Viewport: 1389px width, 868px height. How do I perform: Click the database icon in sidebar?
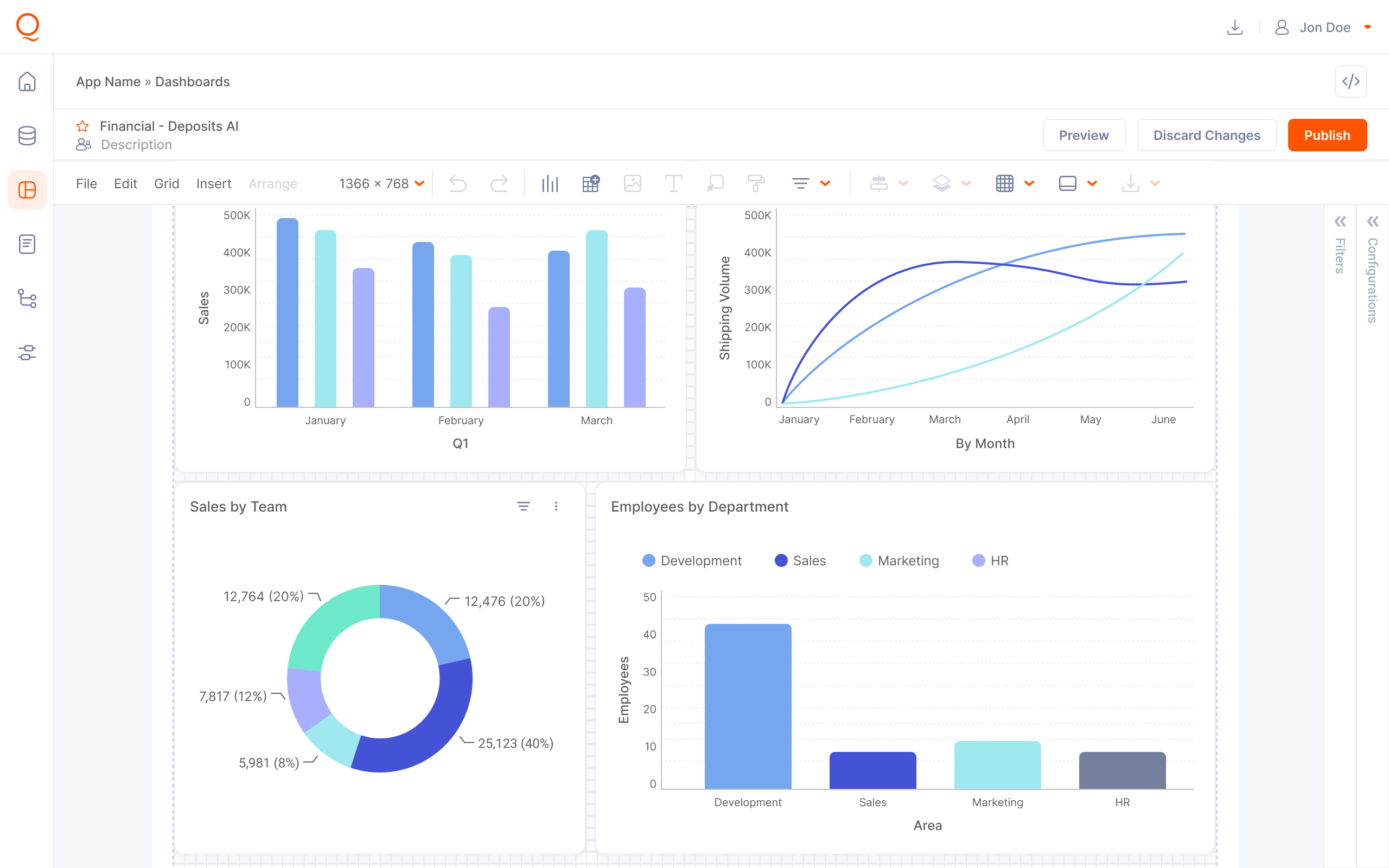(27, 136)
